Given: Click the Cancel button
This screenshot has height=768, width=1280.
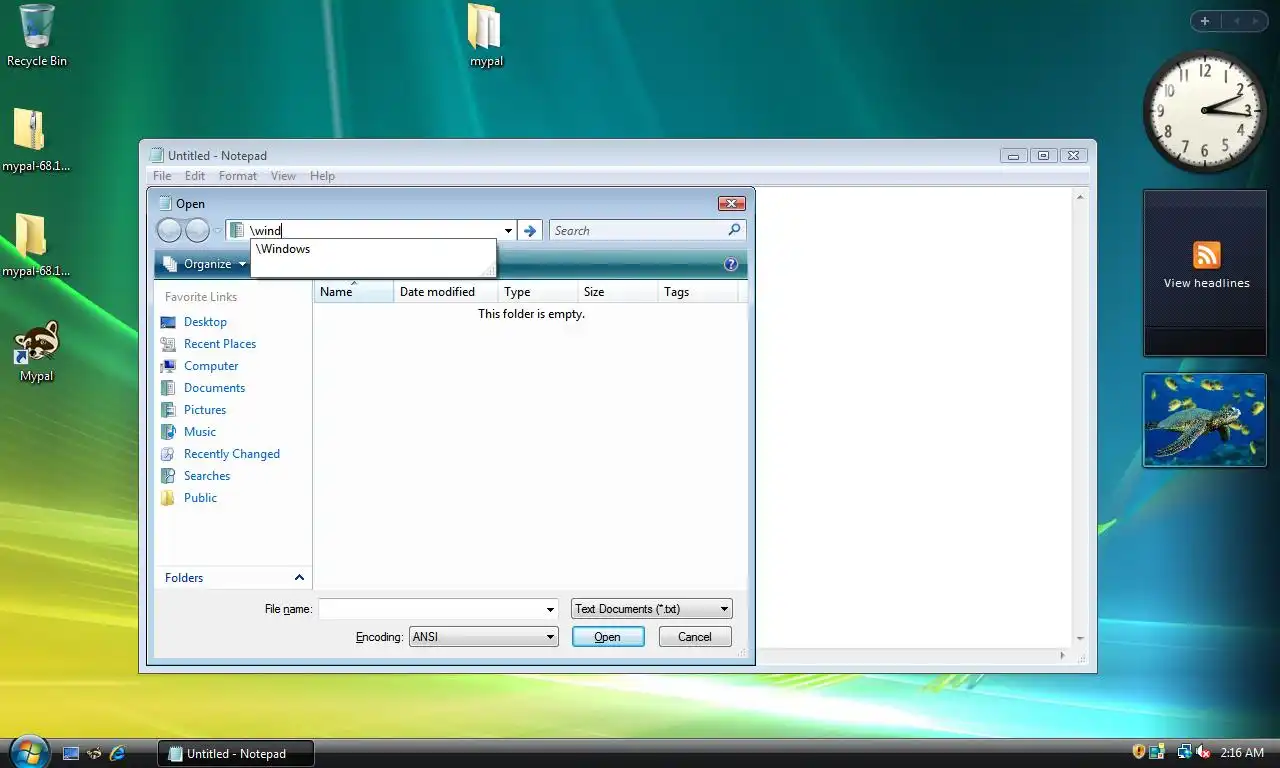Looking at the screenshot, I should (x=695, y=637).
